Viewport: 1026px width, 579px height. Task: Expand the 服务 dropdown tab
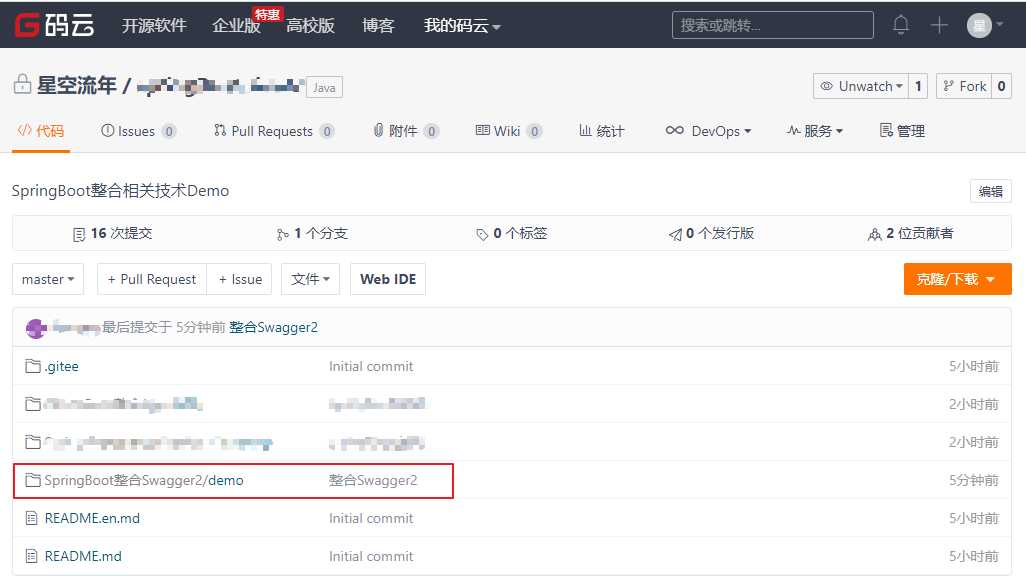pos(814,131)
